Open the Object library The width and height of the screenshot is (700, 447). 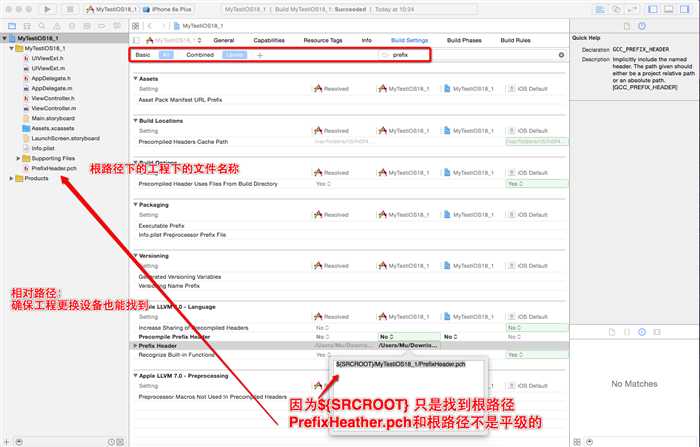(x=642, y=332)
